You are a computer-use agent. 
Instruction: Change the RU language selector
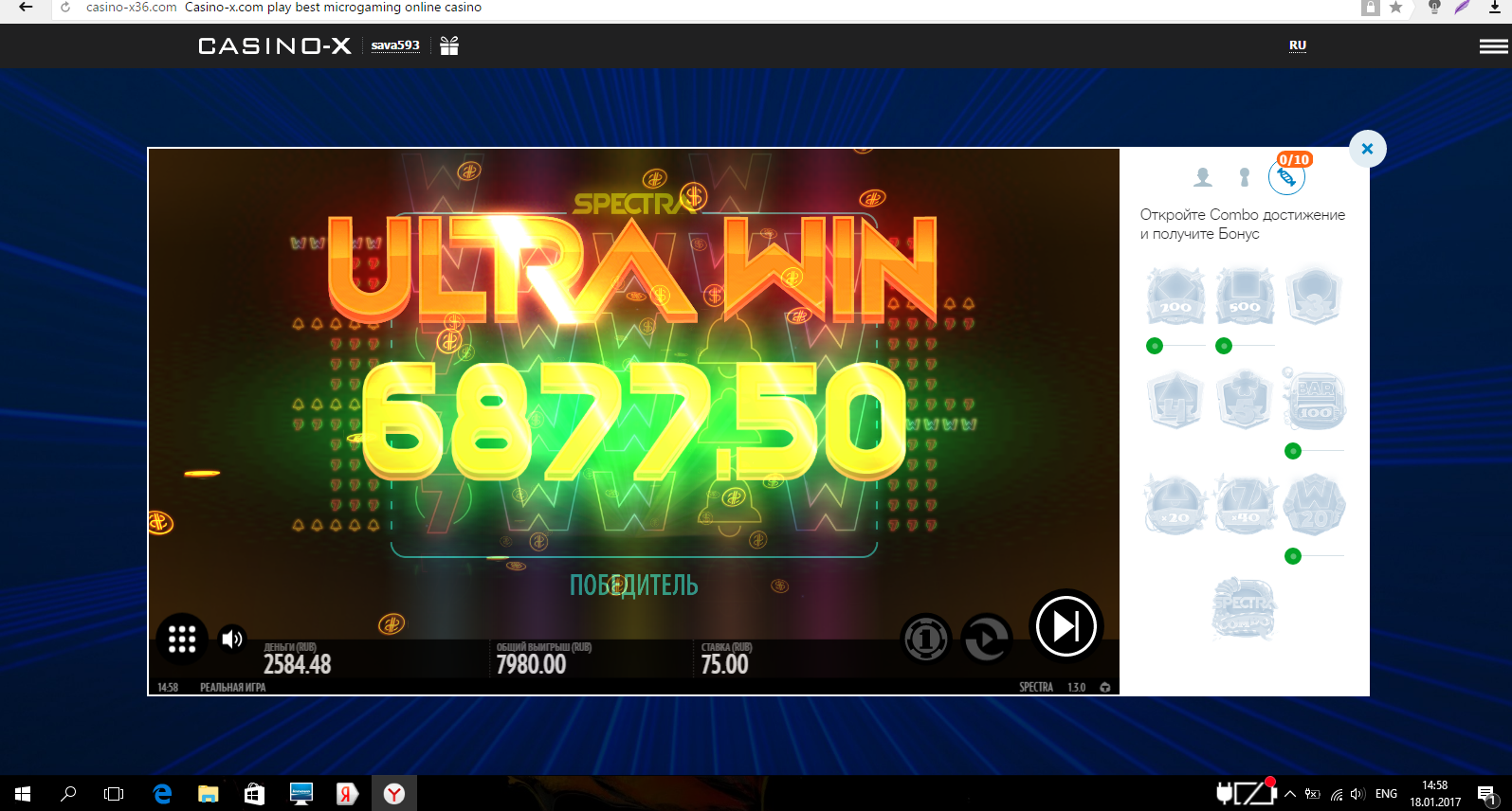[1297, 45]
